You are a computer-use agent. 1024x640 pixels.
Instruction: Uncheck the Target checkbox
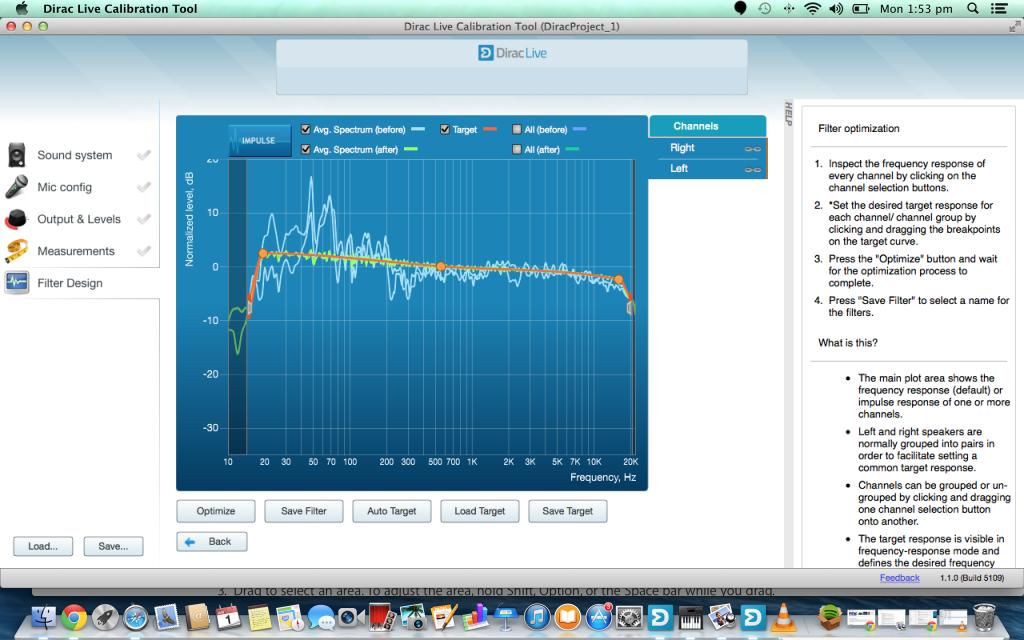(445, 129)
